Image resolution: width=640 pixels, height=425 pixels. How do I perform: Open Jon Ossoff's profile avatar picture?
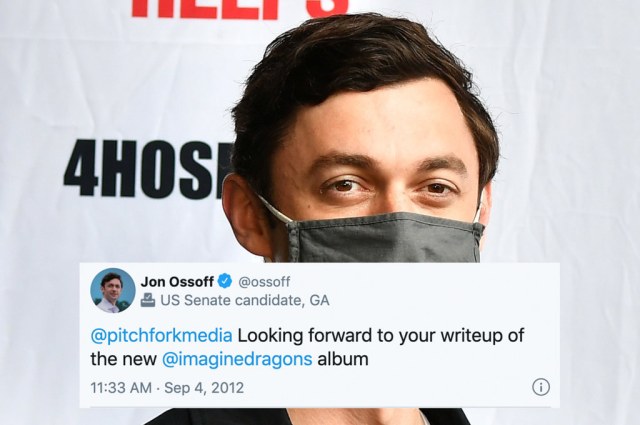(113, 290)
